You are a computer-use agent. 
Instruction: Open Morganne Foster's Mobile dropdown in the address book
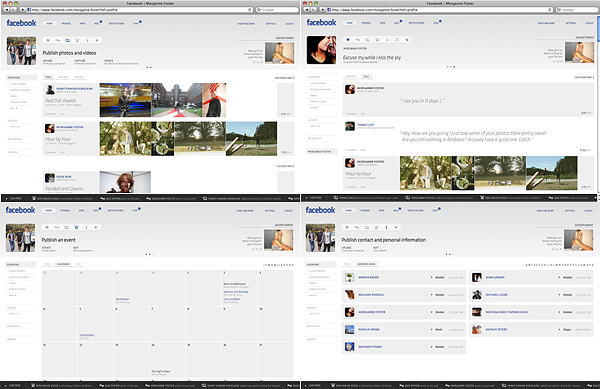(x=432, y=312)
